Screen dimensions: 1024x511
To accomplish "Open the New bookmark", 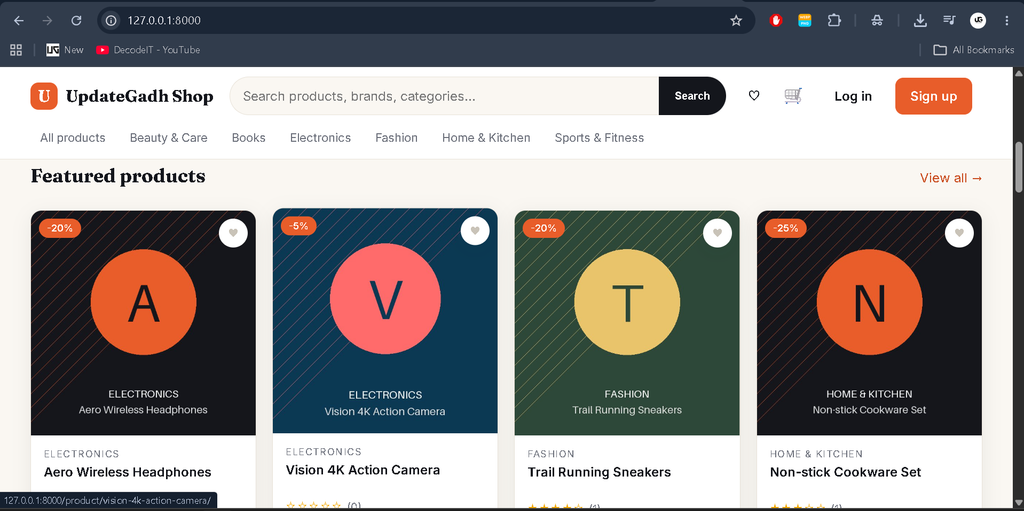I will [x=65, y=50].
